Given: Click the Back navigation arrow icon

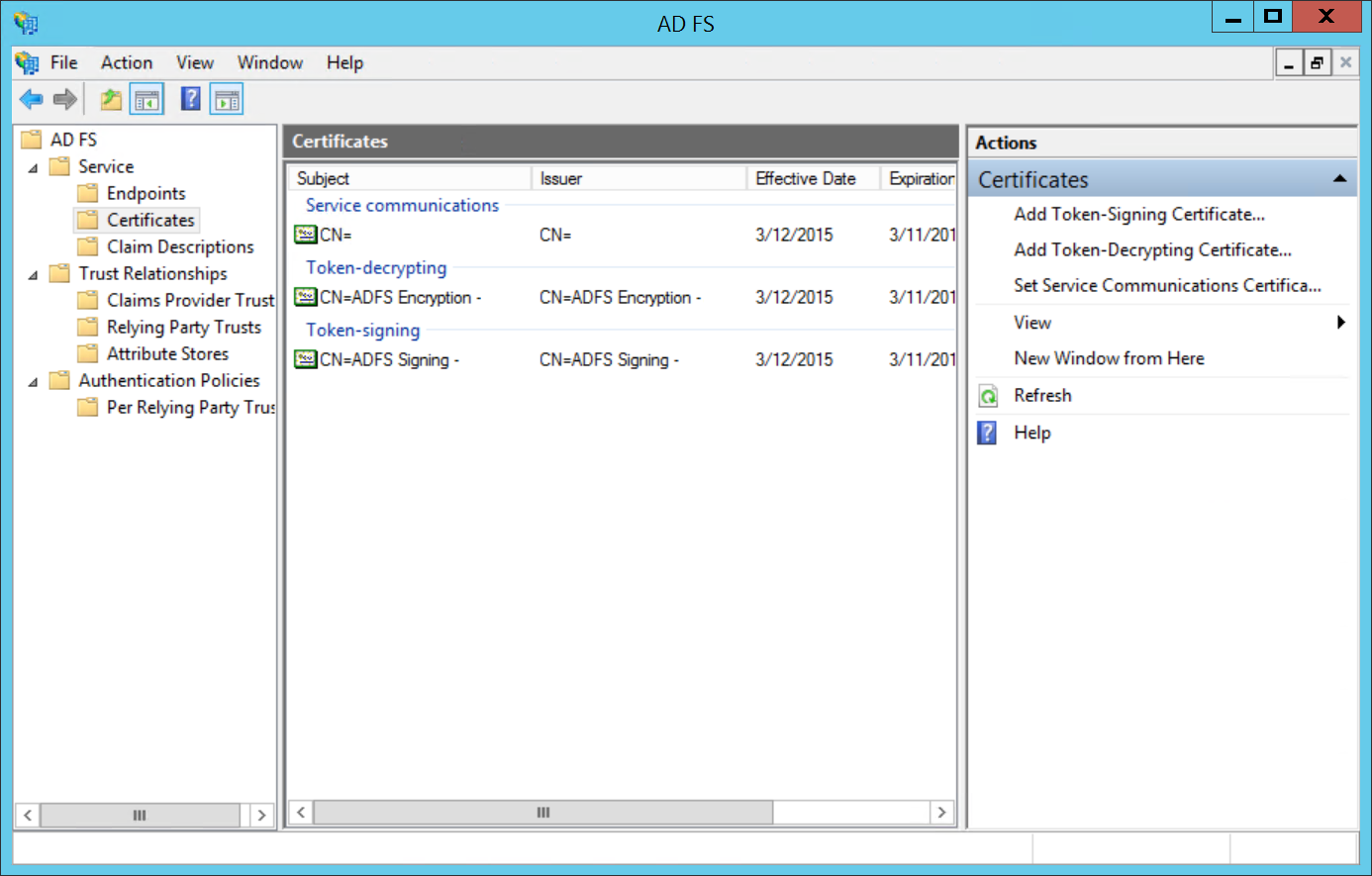Looking at the screenshot, I should point(31,98).
